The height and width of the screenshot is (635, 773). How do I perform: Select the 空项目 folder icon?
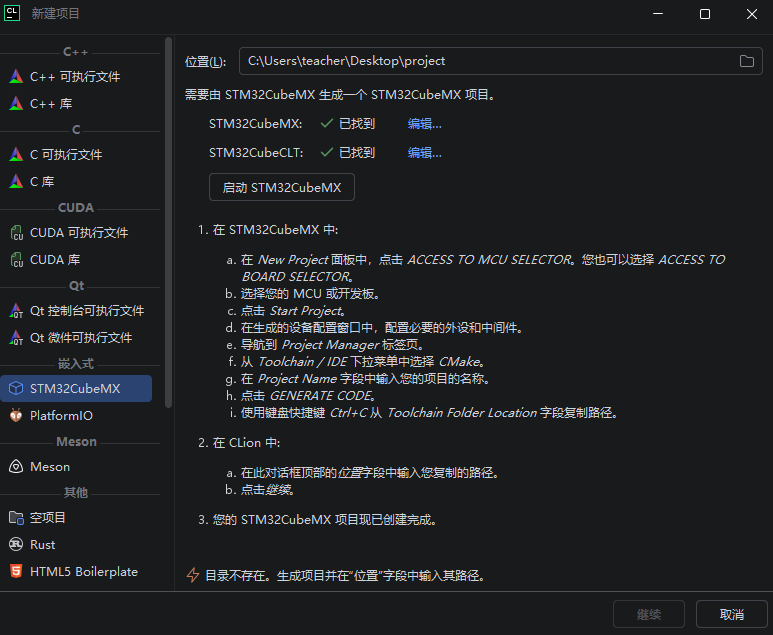[x=16, y=518]
